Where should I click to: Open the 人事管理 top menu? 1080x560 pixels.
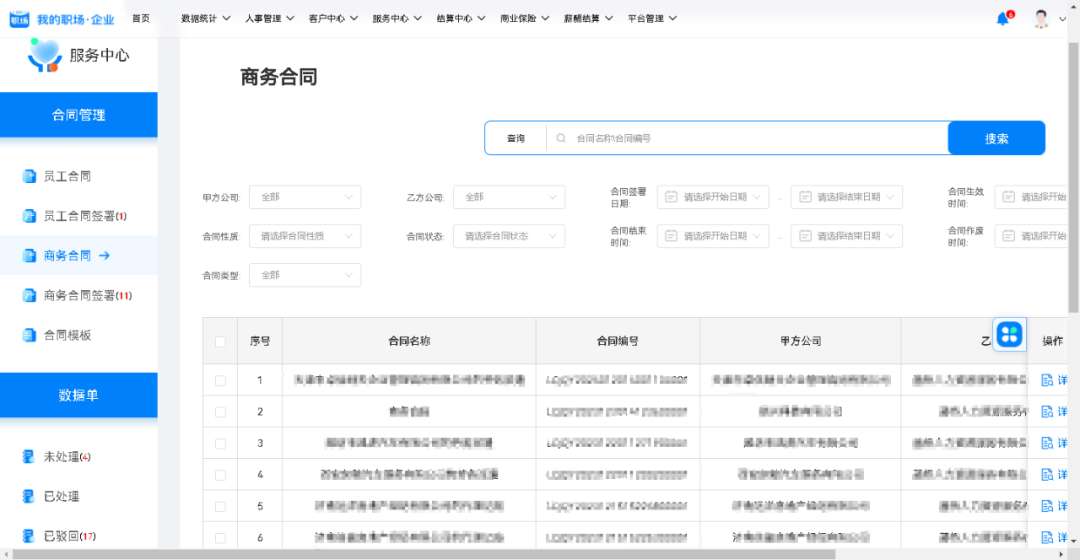pos(269,19)
